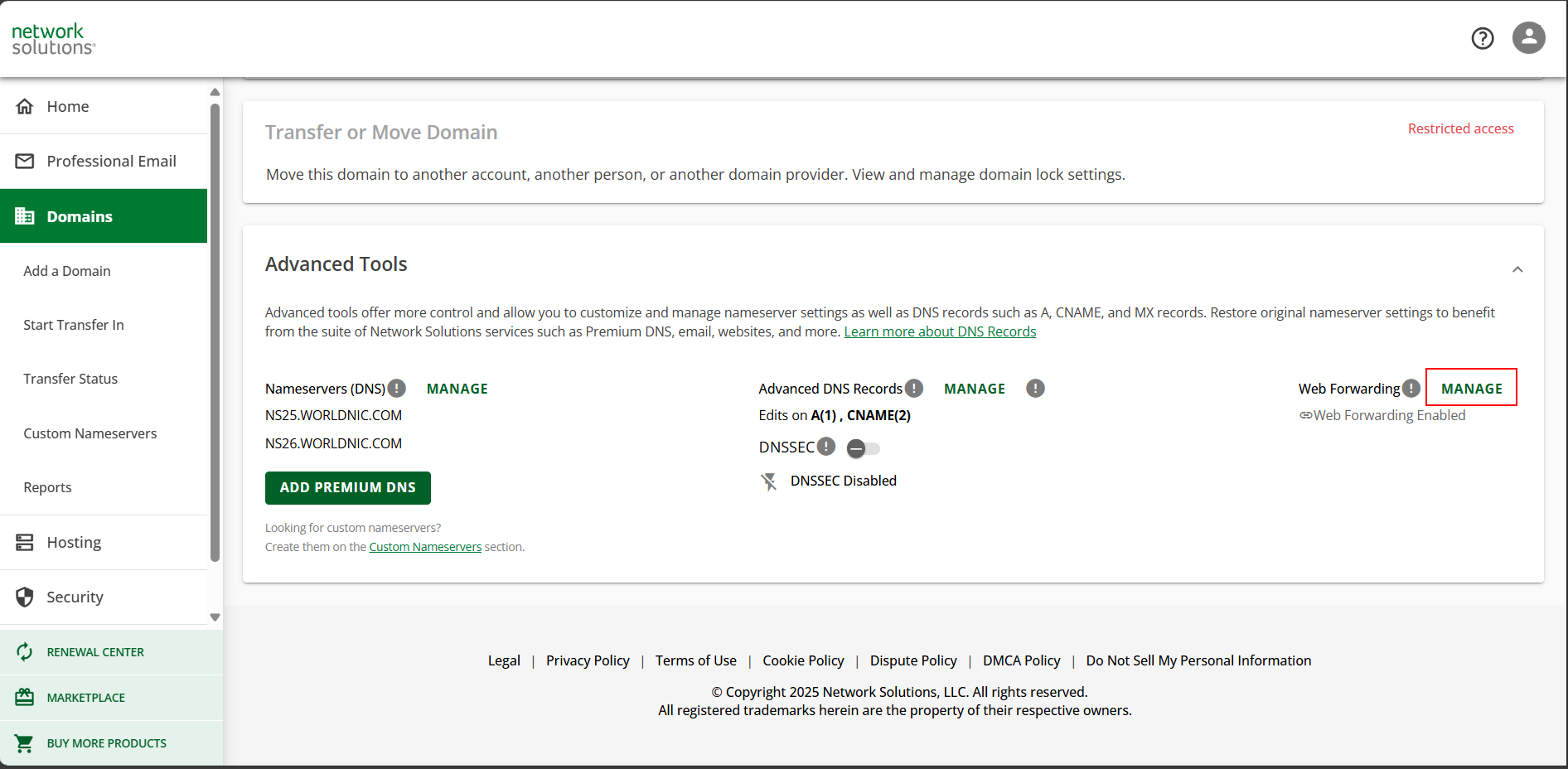Manage the Nameservers (DNS)
The height and width of the screenshot is (769, 1568).
[x=457, y=389]
